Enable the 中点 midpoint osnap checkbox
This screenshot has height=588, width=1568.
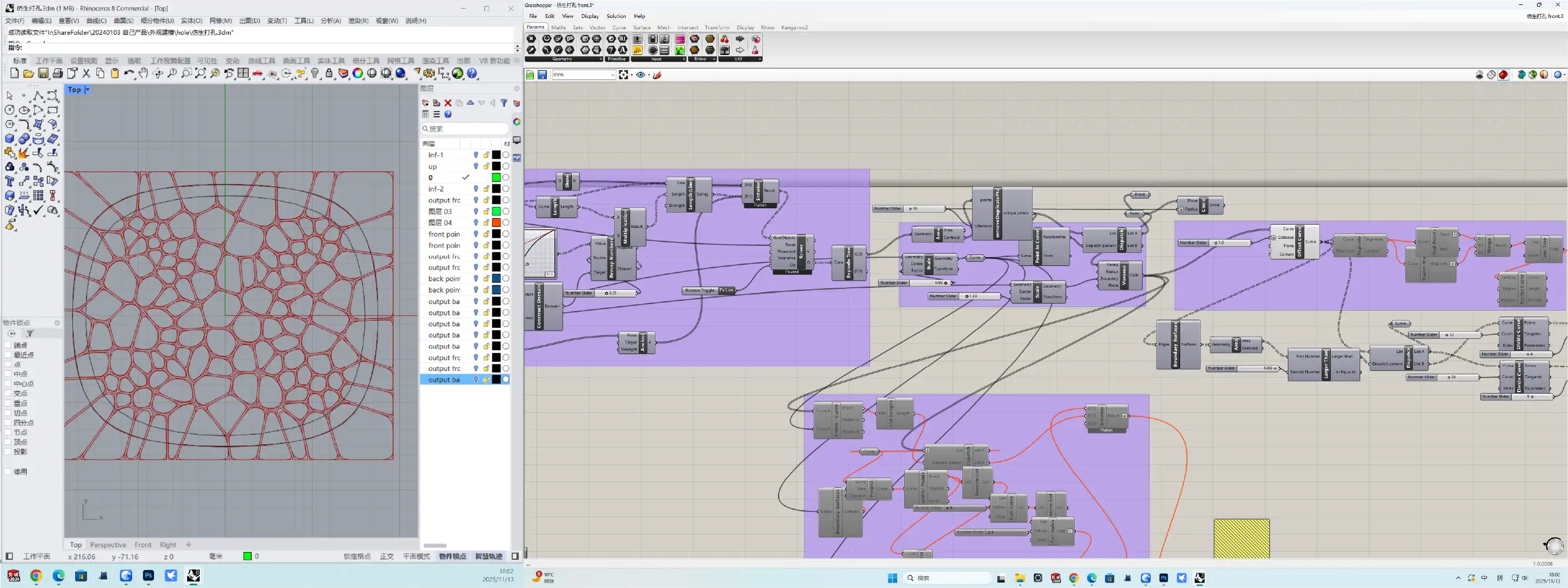tap(8, 374)
